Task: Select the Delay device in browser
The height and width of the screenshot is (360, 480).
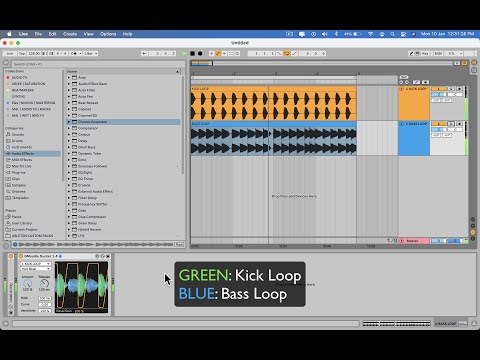Action: (82, 141)
